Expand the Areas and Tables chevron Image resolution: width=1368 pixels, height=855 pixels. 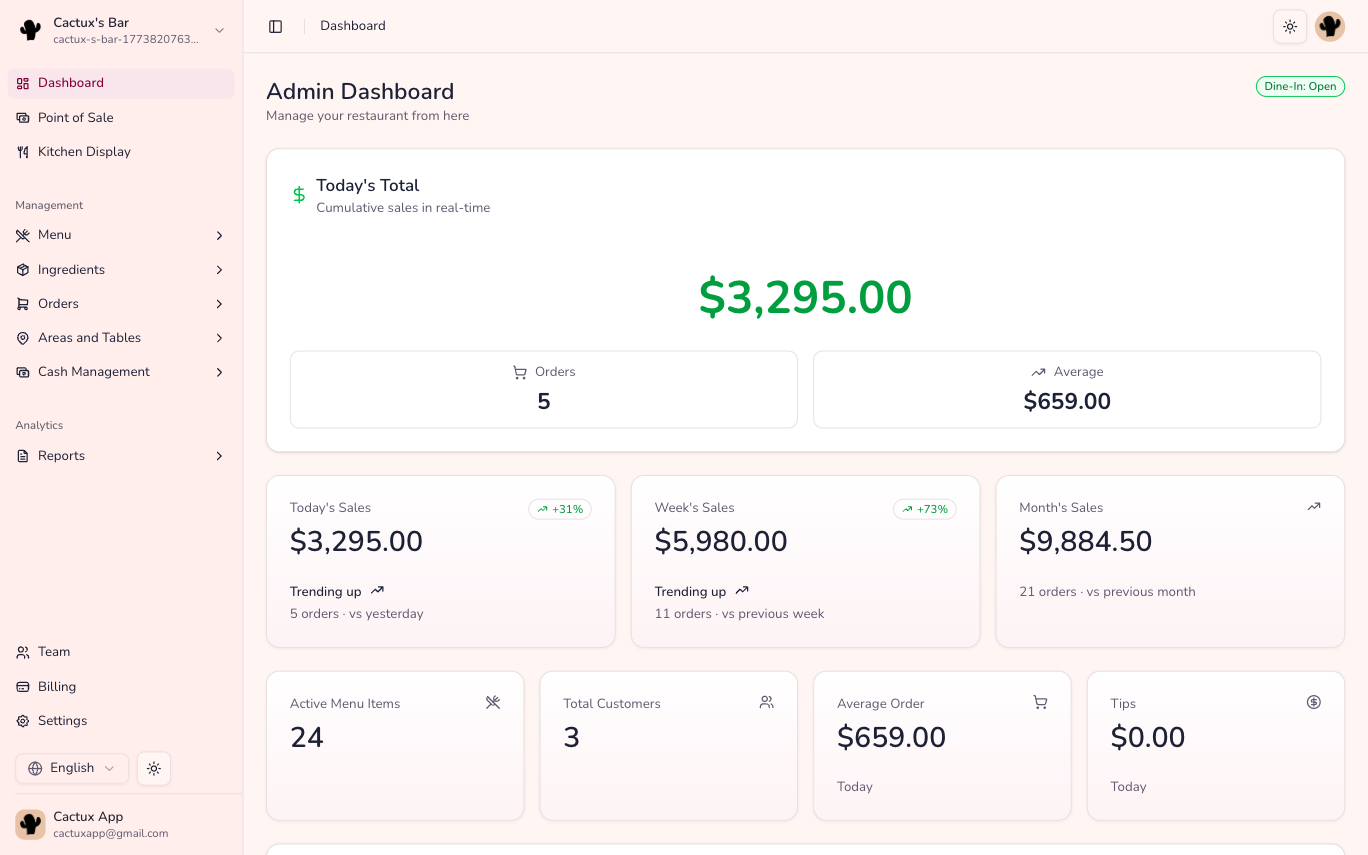click(x=219, y=338)
